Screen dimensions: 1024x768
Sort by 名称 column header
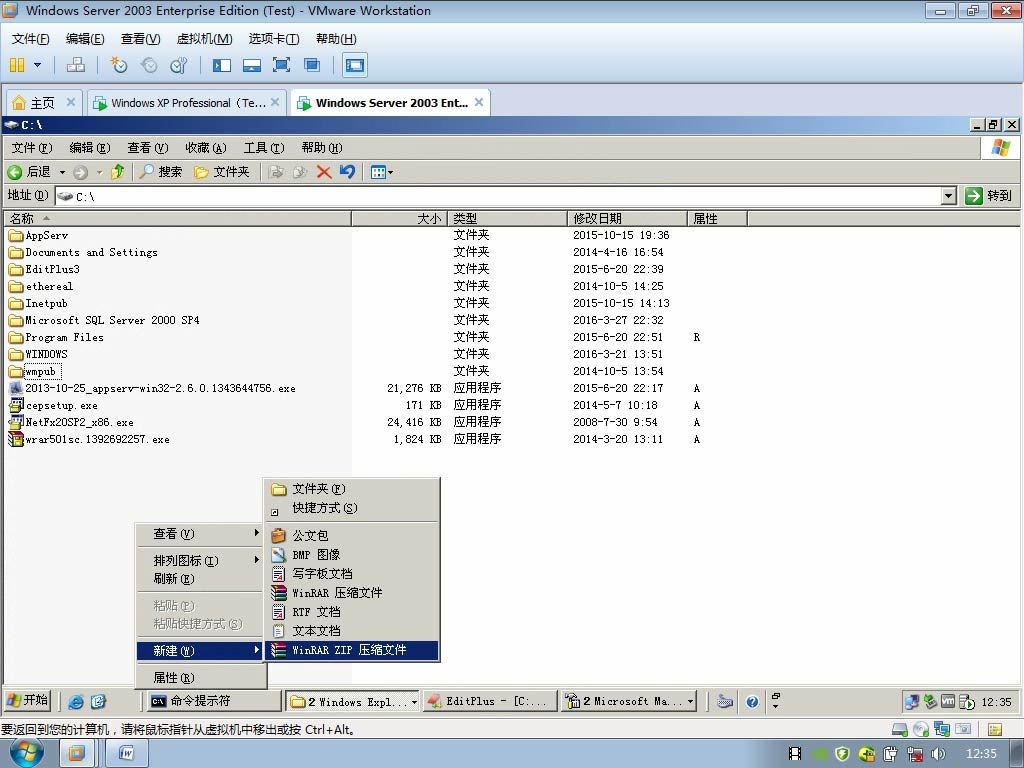pyautogui.click(x=178, y=218)
